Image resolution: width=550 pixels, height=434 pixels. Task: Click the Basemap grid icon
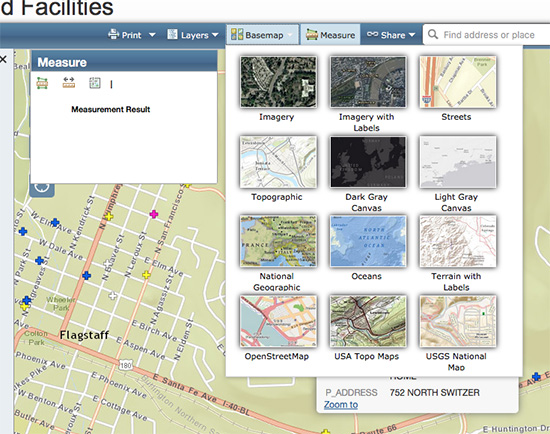point(237,34)
